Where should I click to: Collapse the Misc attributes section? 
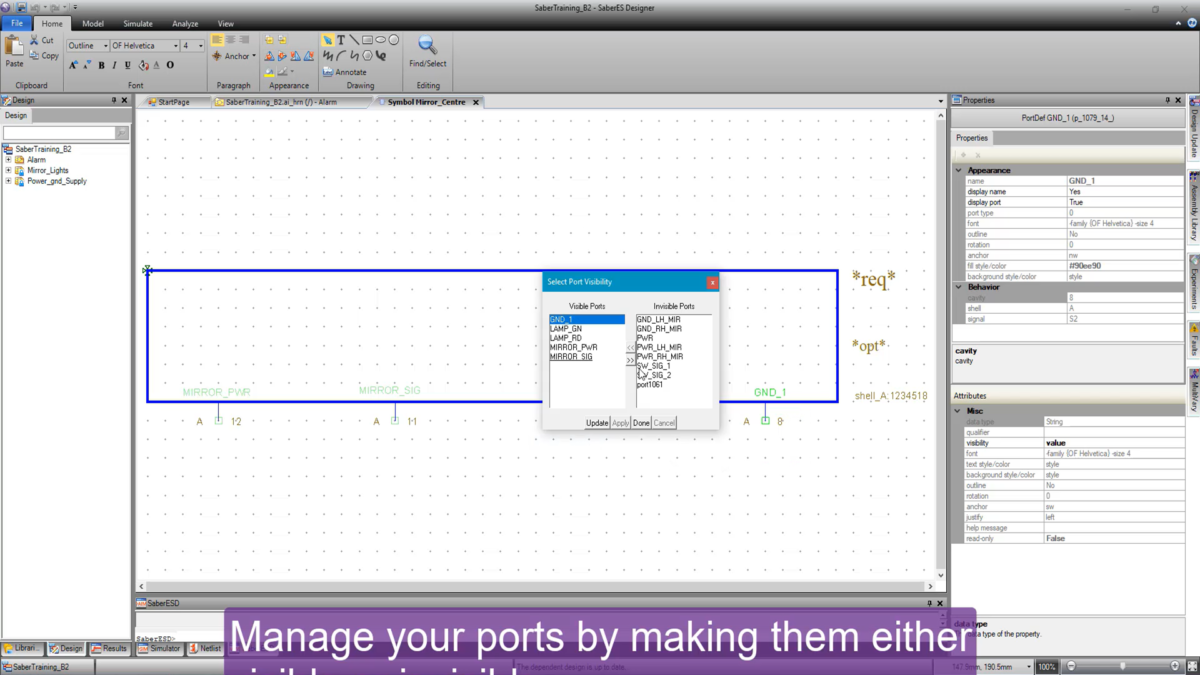click(959, 411)
